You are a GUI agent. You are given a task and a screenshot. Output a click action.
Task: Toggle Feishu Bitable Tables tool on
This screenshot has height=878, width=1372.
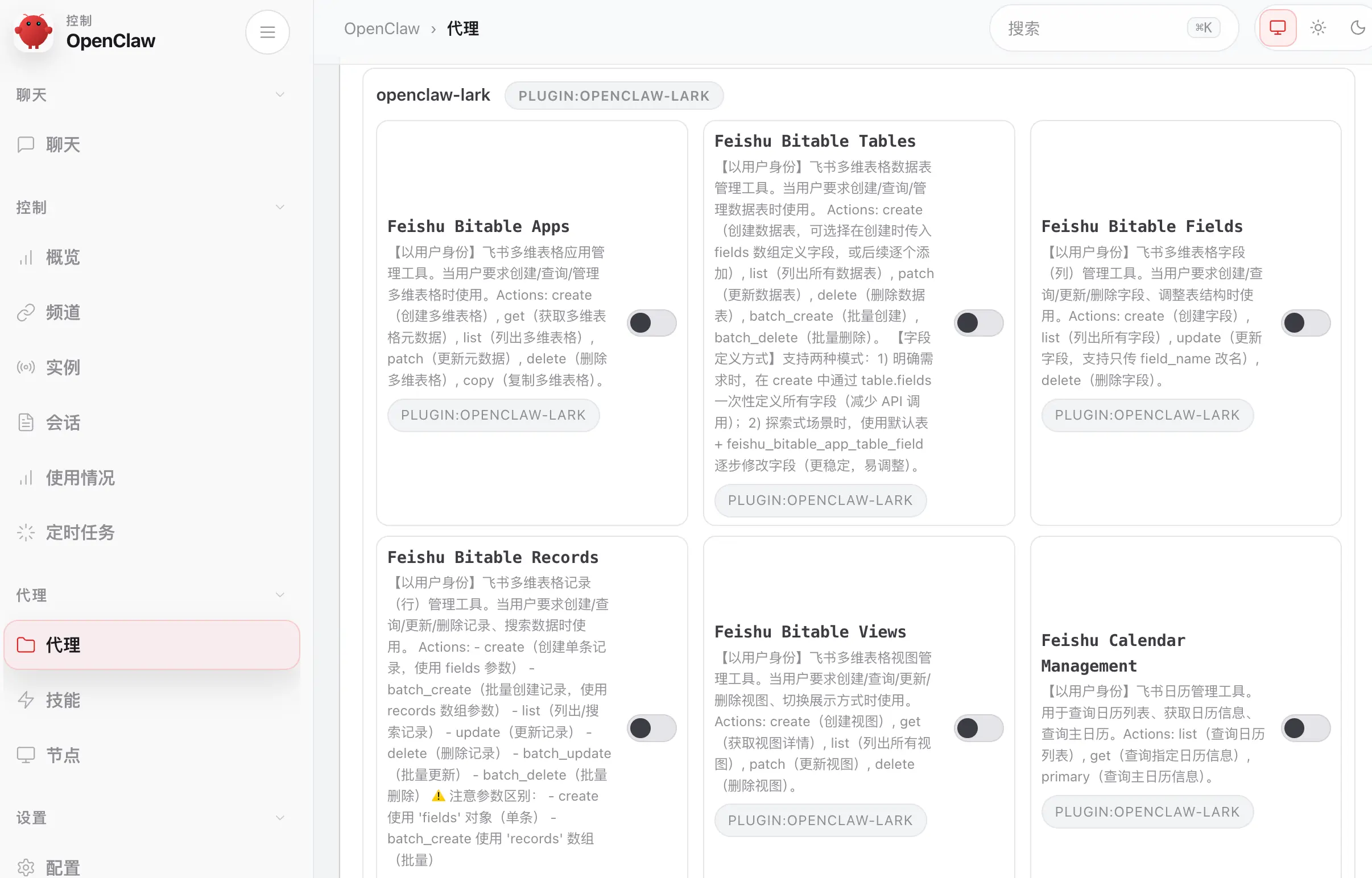tap(978, 323)
